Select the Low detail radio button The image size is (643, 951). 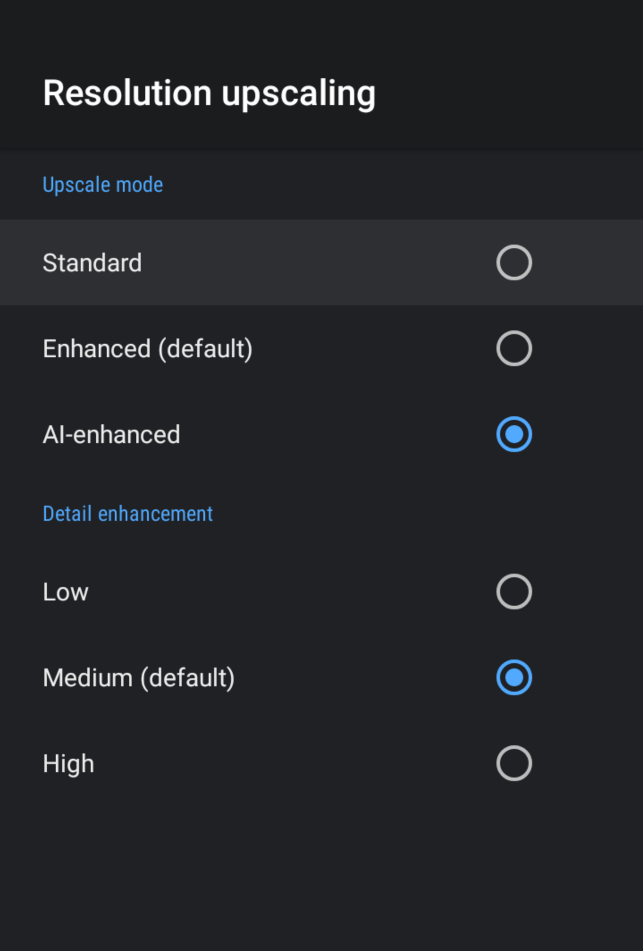514,592
